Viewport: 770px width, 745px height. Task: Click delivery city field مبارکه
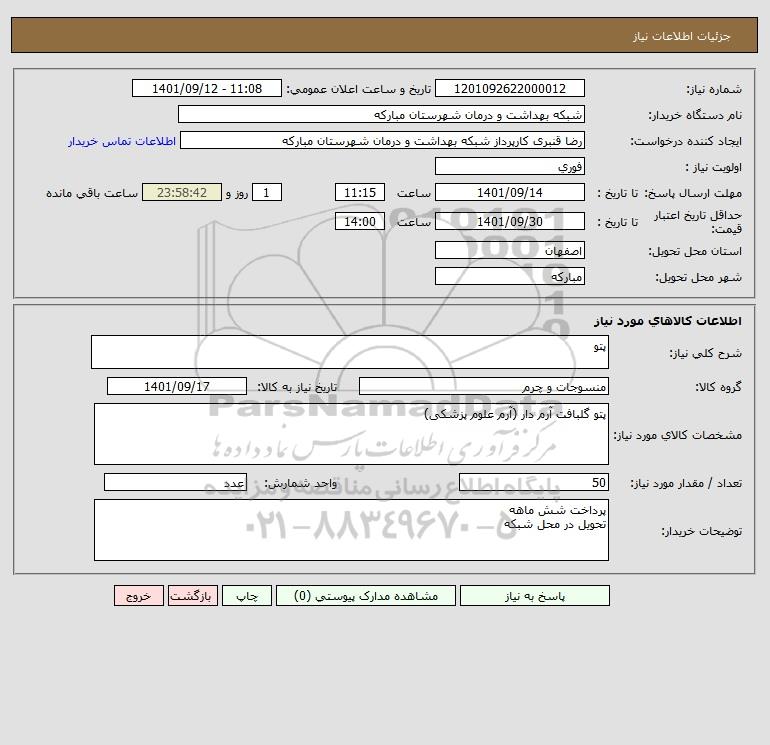510,276
